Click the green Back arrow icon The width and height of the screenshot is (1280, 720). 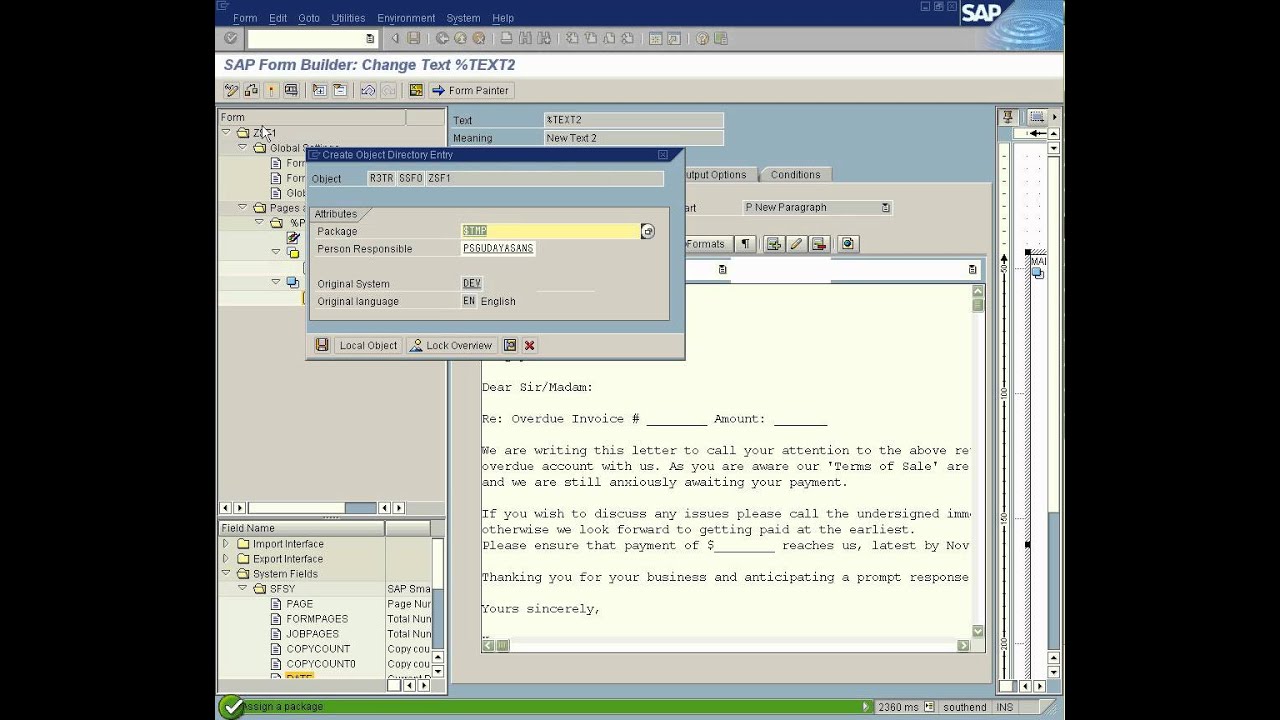(442, 38)
